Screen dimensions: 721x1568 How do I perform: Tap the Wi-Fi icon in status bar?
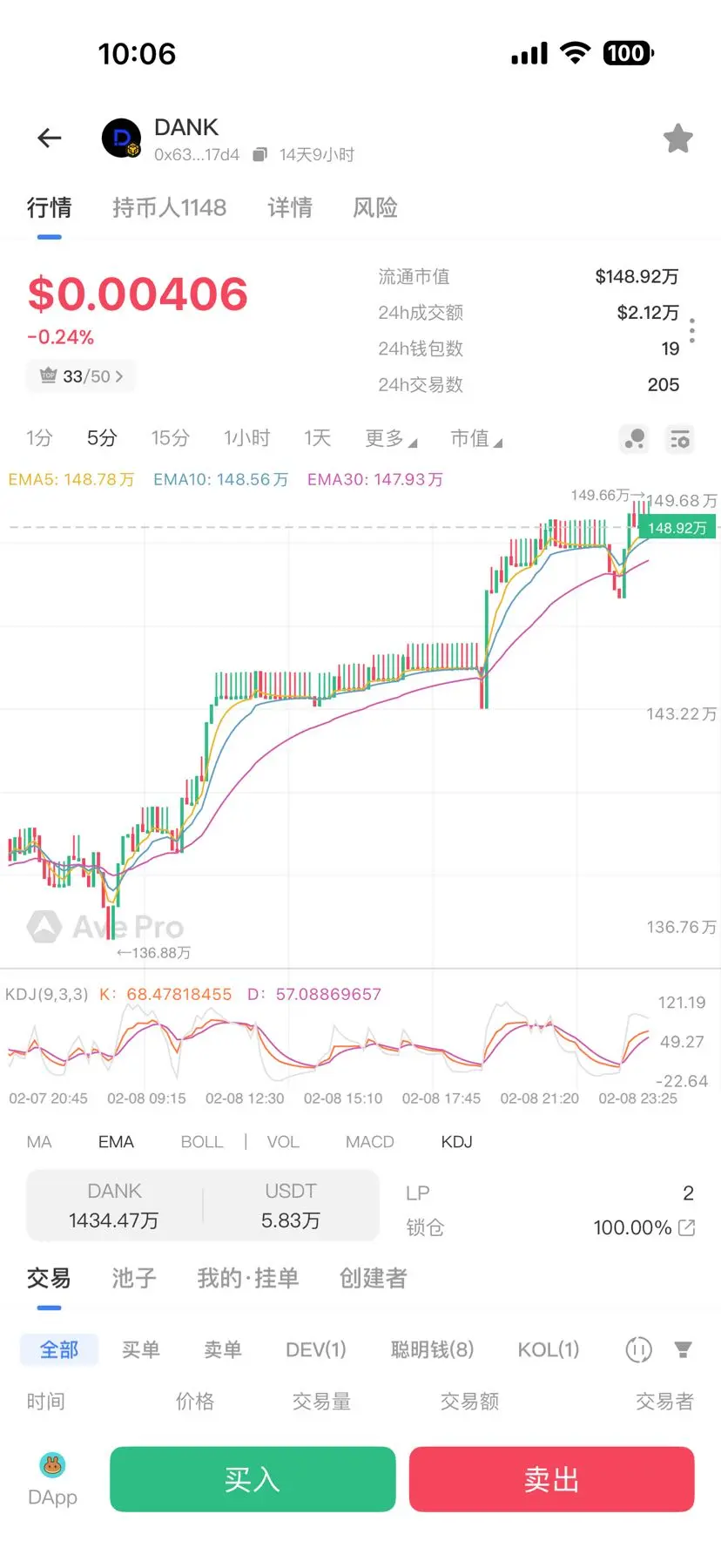tap(575, 52)
